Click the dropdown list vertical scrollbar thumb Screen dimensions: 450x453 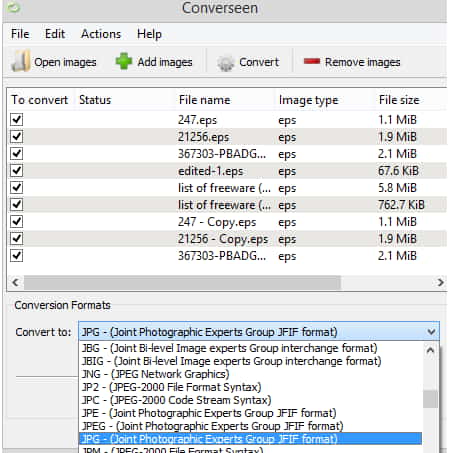pos(430,399)
